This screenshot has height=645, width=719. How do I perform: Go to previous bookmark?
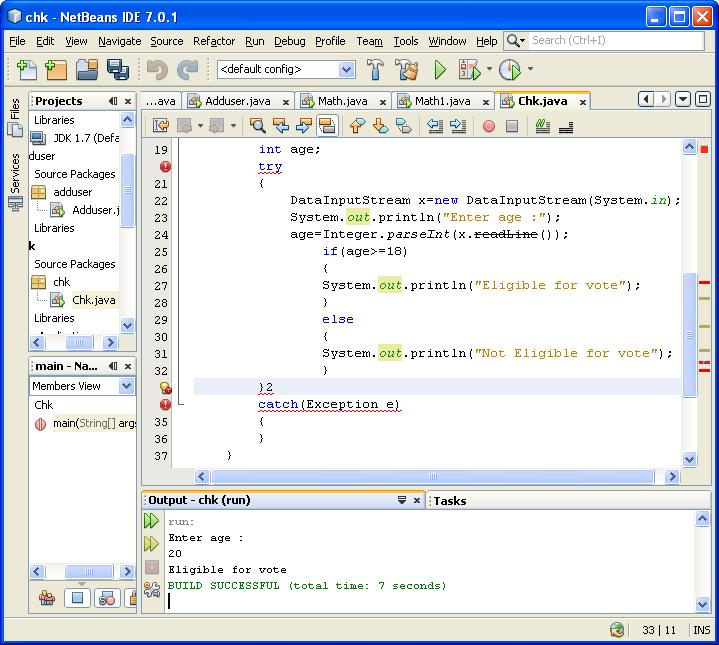click(357, 126)
